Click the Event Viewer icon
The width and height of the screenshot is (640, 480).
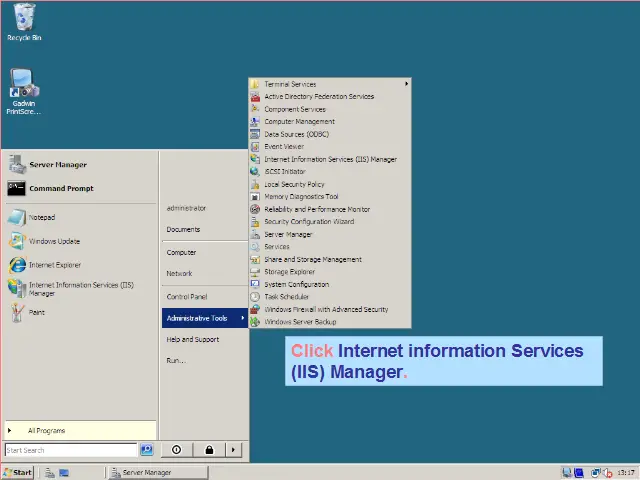(x=255, y=147)
